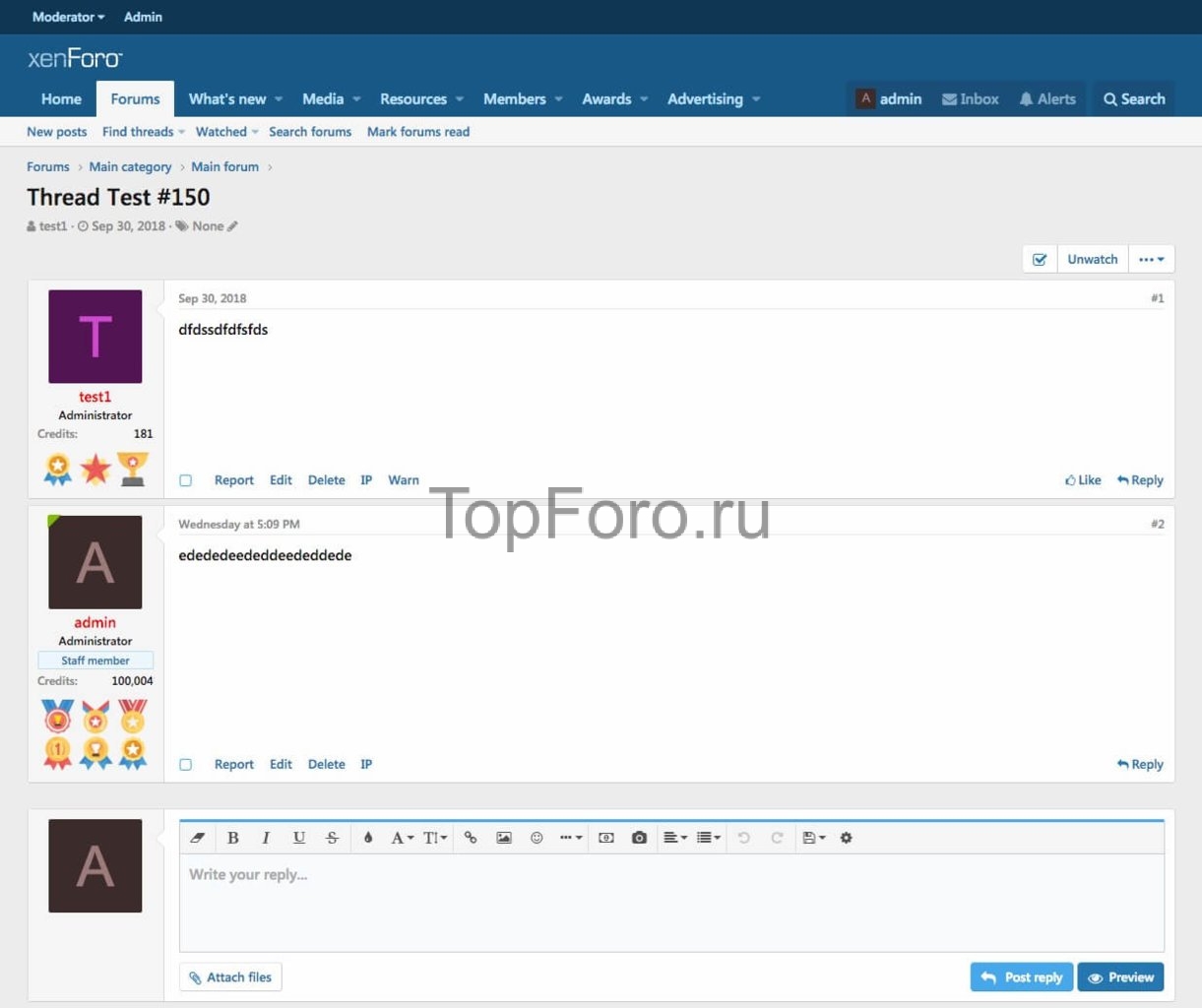The height and width of the screenshot is (1008, 1202).
Task: Open the smilies emoji picker
Action: click(x=537, y=838)
